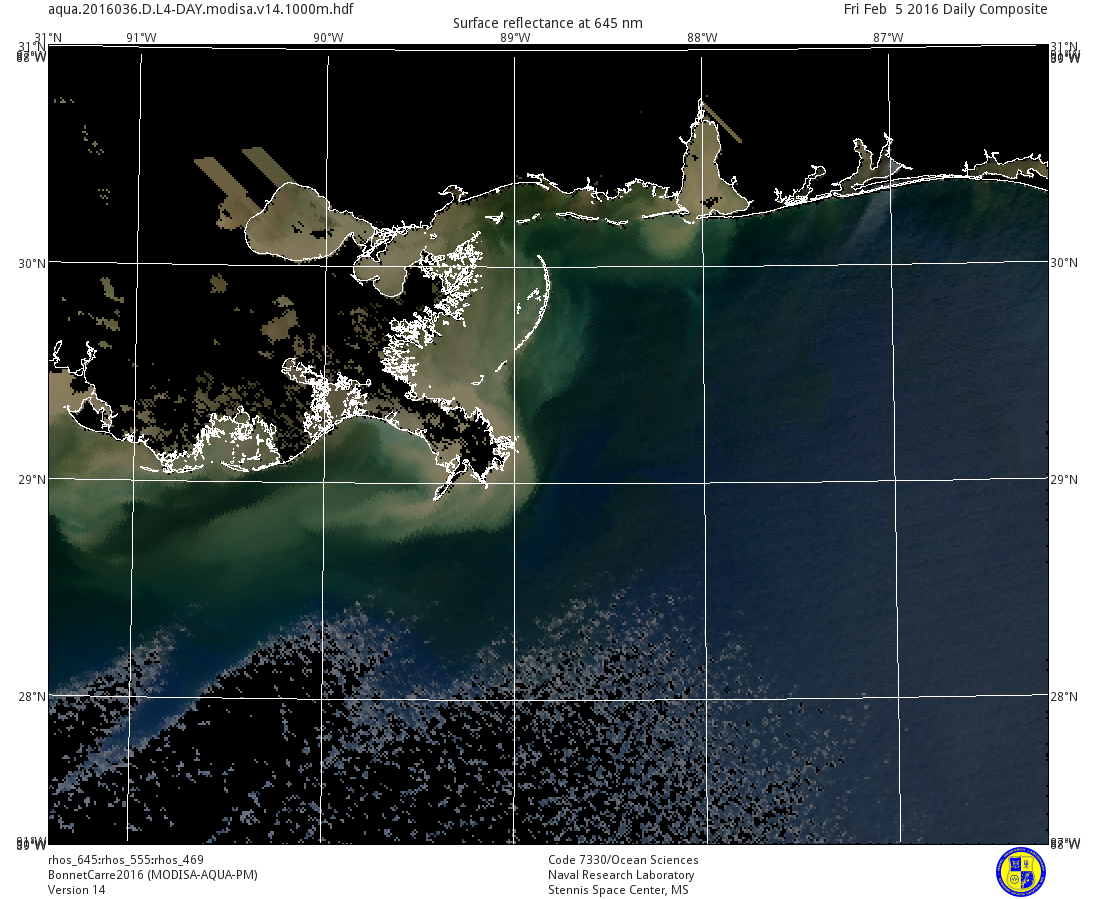Click the Naval Research Laboratory emblem logo
This screenshot has height=899, width=1096.
point(1020,871)
